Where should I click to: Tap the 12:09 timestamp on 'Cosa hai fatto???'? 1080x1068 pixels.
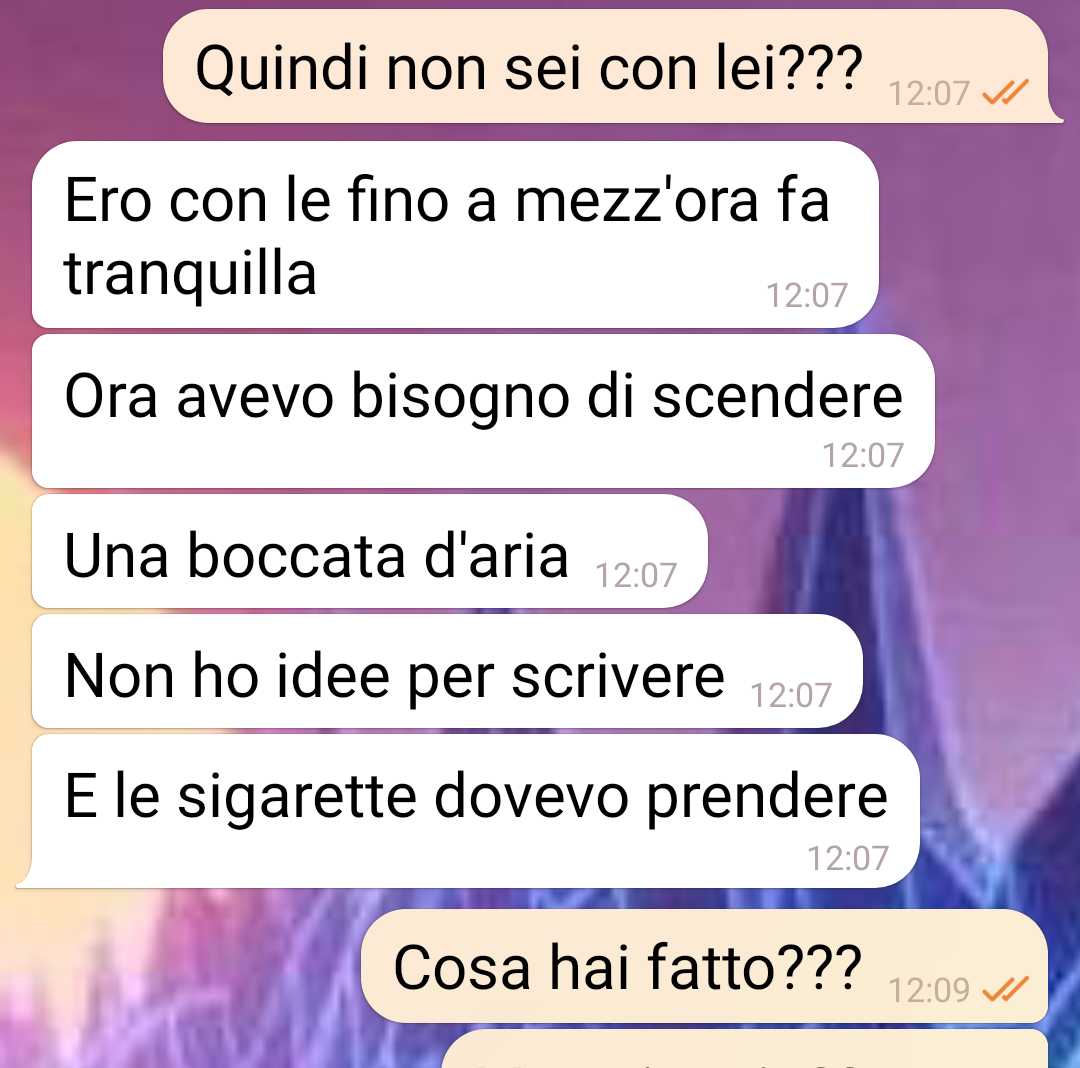(x=928, y=990)
